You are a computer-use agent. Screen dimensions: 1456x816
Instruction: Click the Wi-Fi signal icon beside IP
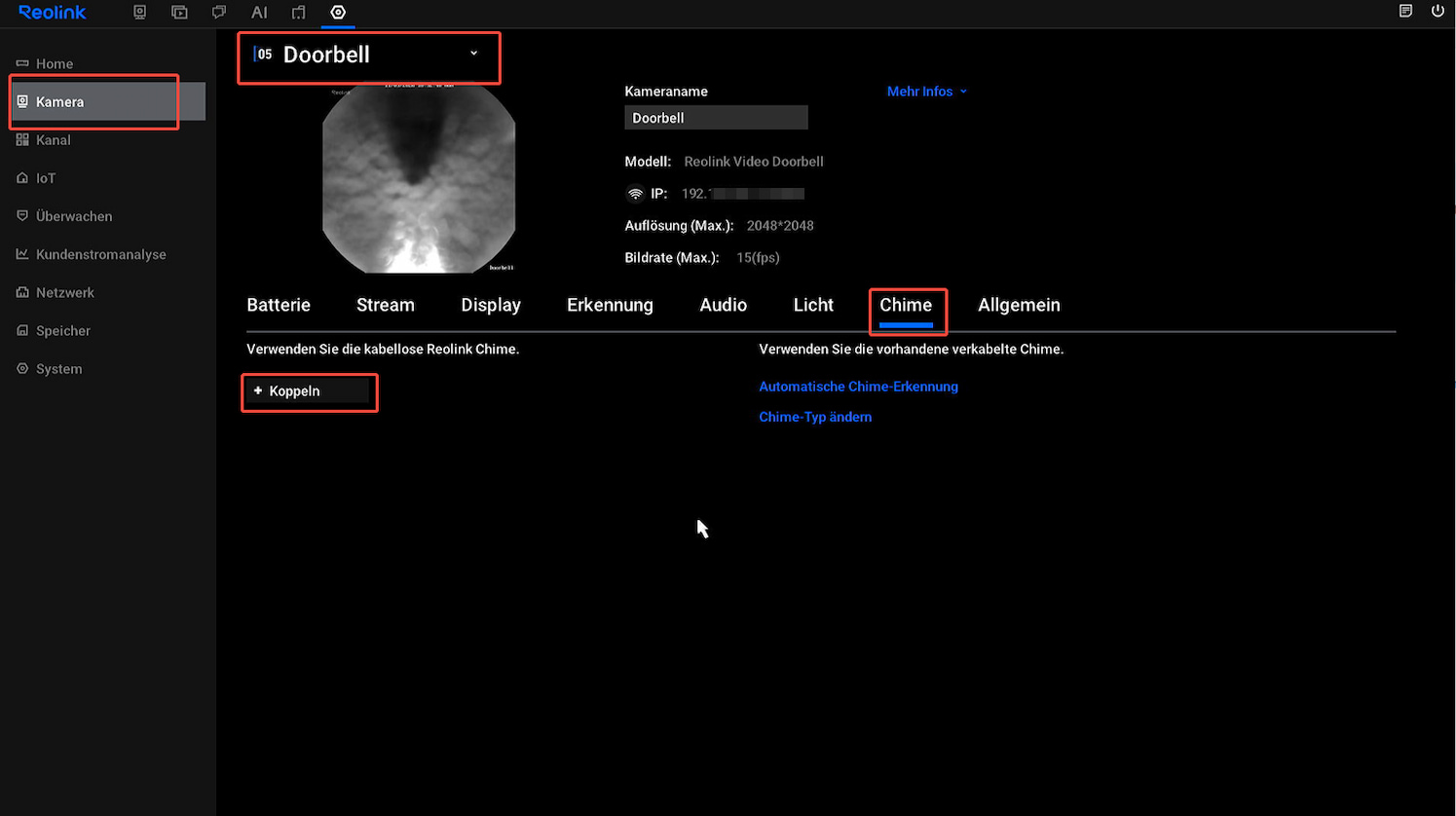(x=635, y=194)
